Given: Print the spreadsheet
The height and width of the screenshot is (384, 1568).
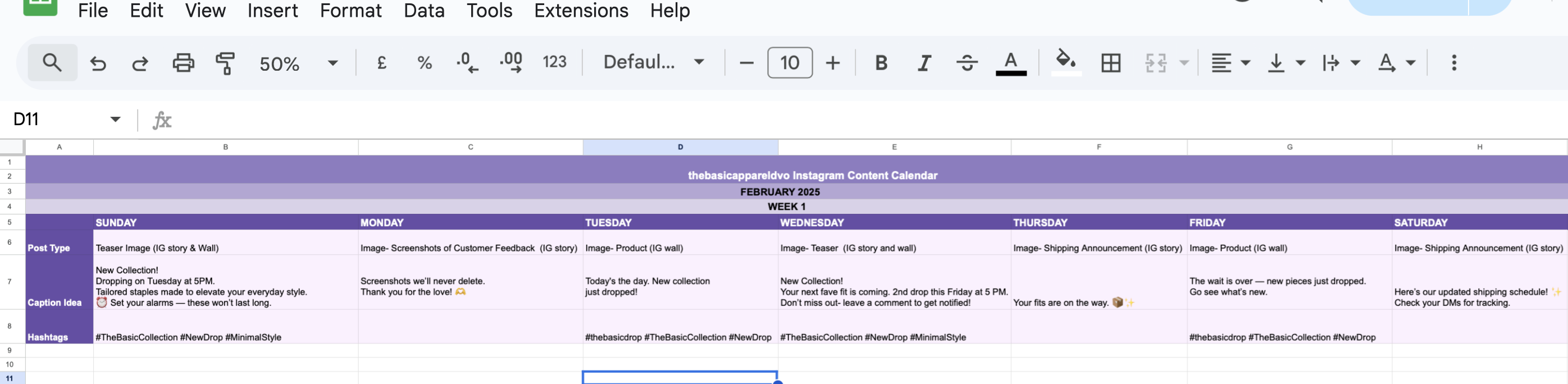Looking at the screenshot, I should (x=183, y=63).
